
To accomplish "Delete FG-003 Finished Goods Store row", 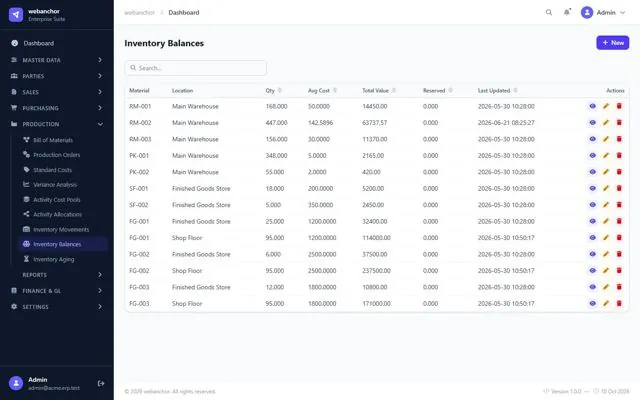I will 619,287.
